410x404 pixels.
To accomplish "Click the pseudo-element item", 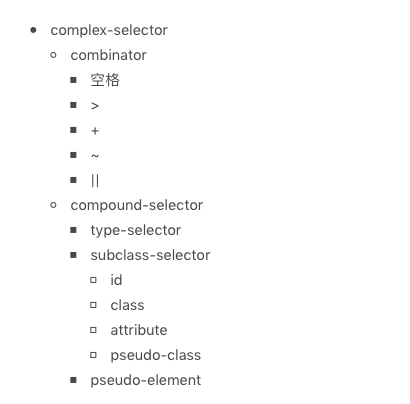I will (146, 380).
